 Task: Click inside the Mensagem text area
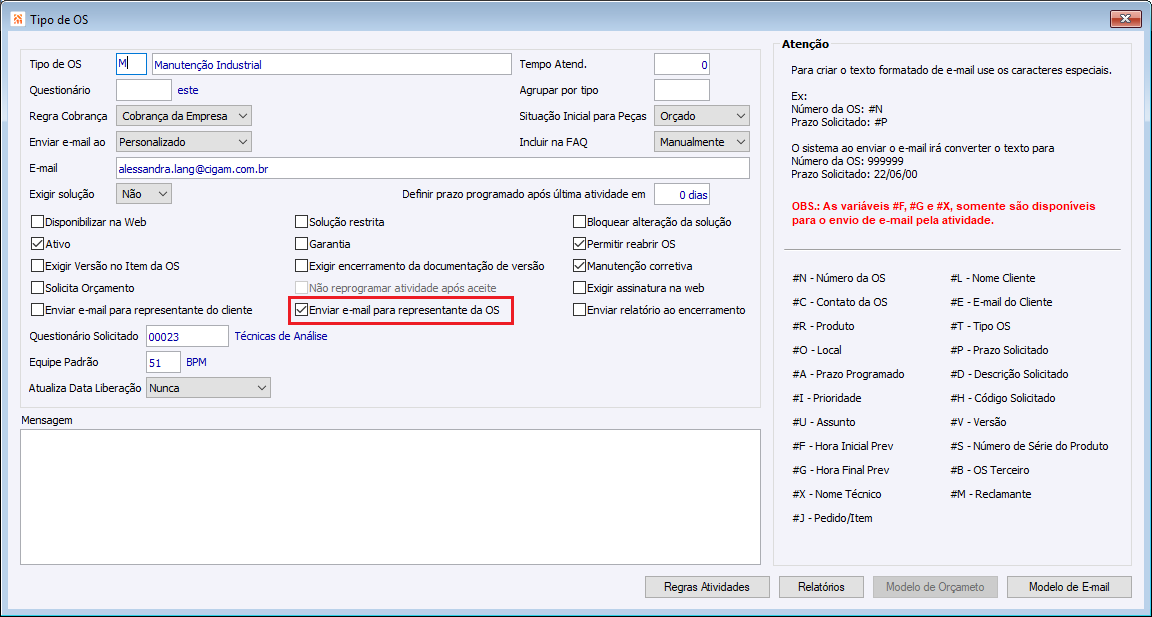coord(390,497)
